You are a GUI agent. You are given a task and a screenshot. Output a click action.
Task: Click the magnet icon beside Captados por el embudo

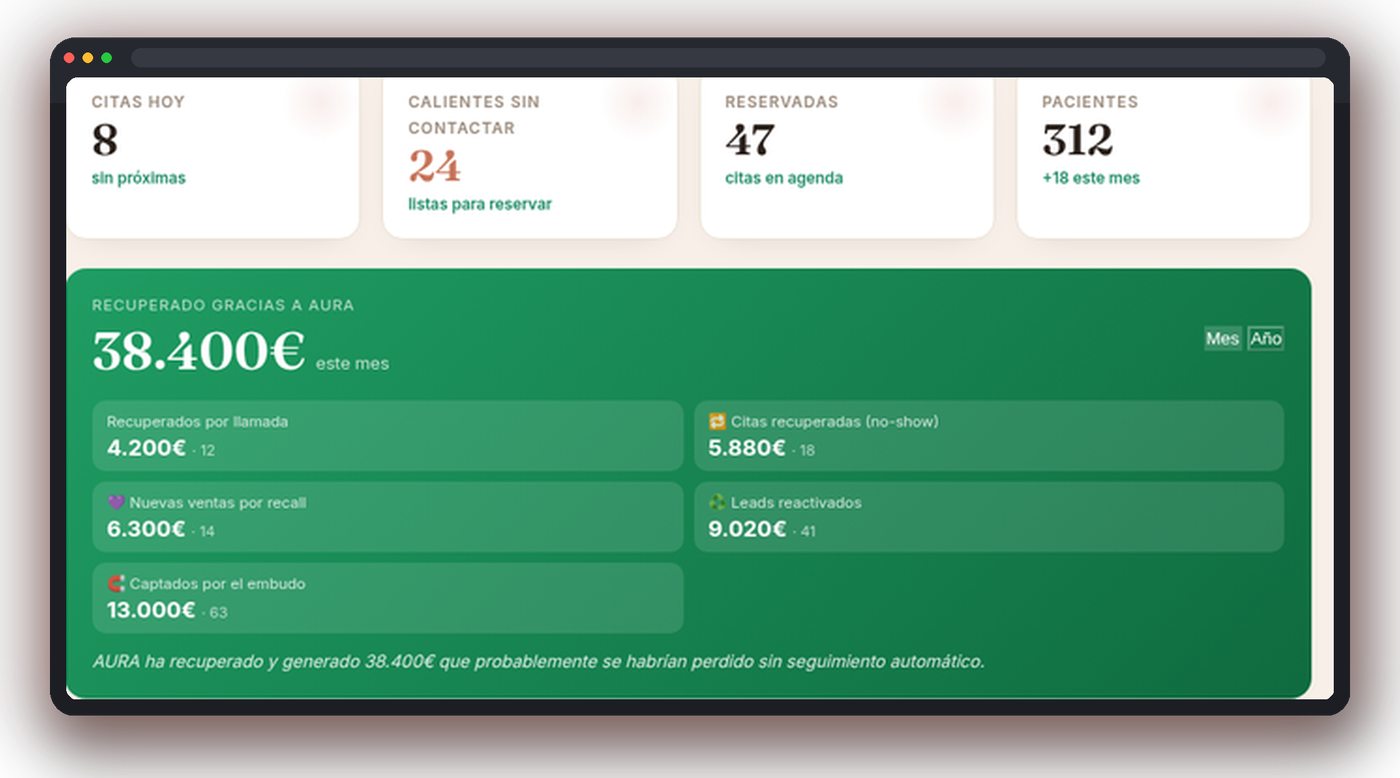coord(116,584)
